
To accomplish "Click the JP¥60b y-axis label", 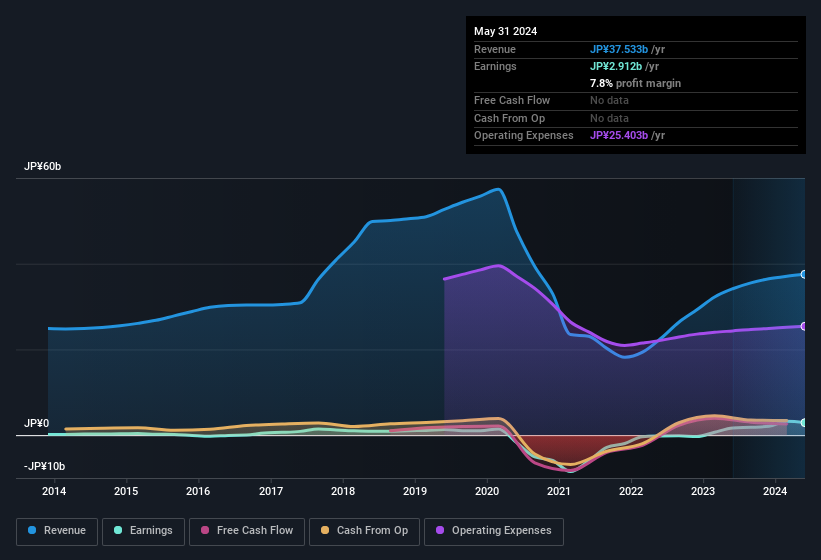I will point(42,166).
